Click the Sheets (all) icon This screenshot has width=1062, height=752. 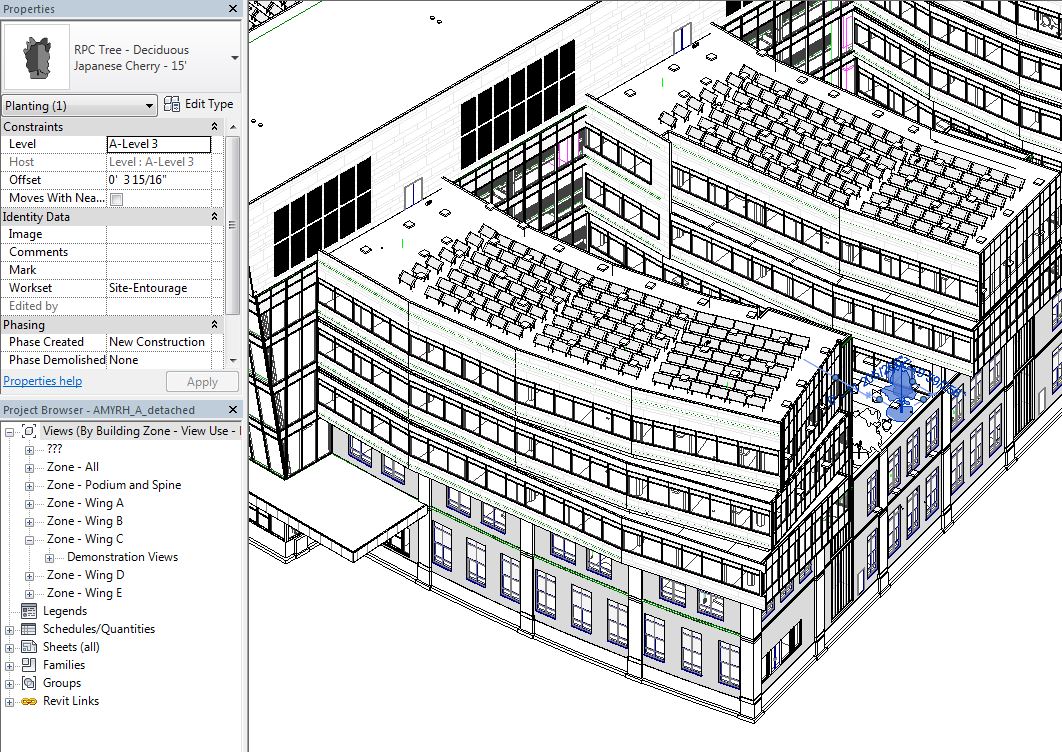[30, 647]
